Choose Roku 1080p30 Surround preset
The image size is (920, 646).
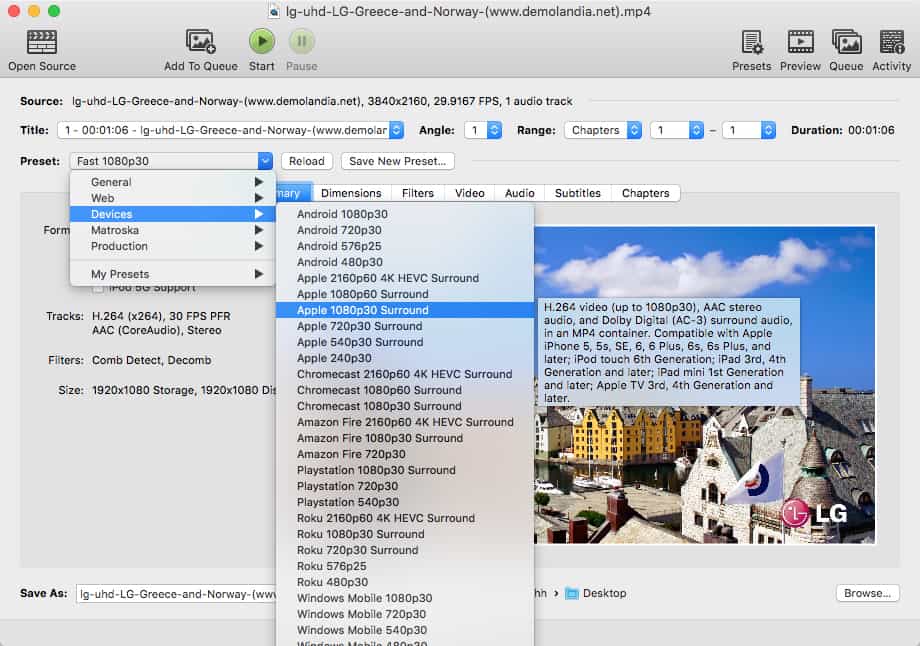tap(405, 534)
